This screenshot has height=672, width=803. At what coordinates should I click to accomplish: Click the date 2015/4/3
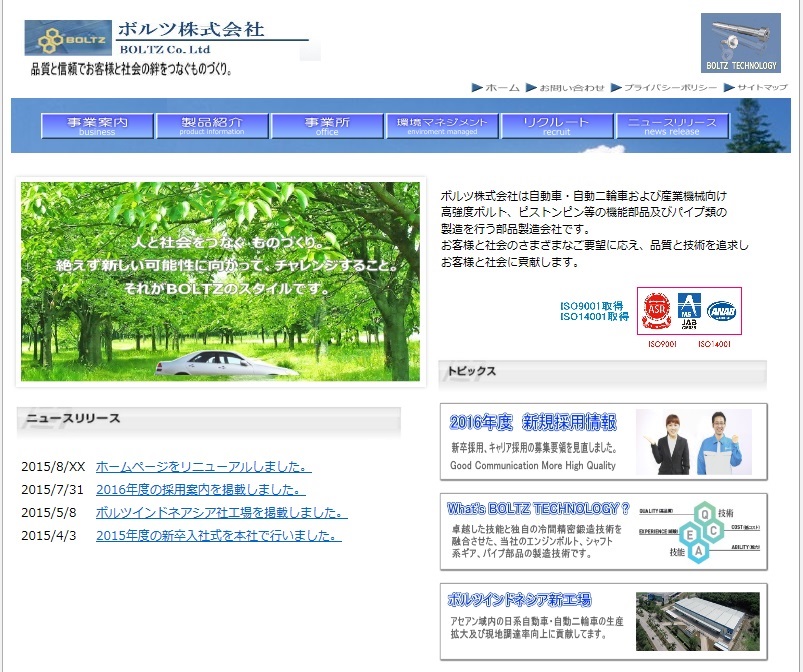[49, 536]
